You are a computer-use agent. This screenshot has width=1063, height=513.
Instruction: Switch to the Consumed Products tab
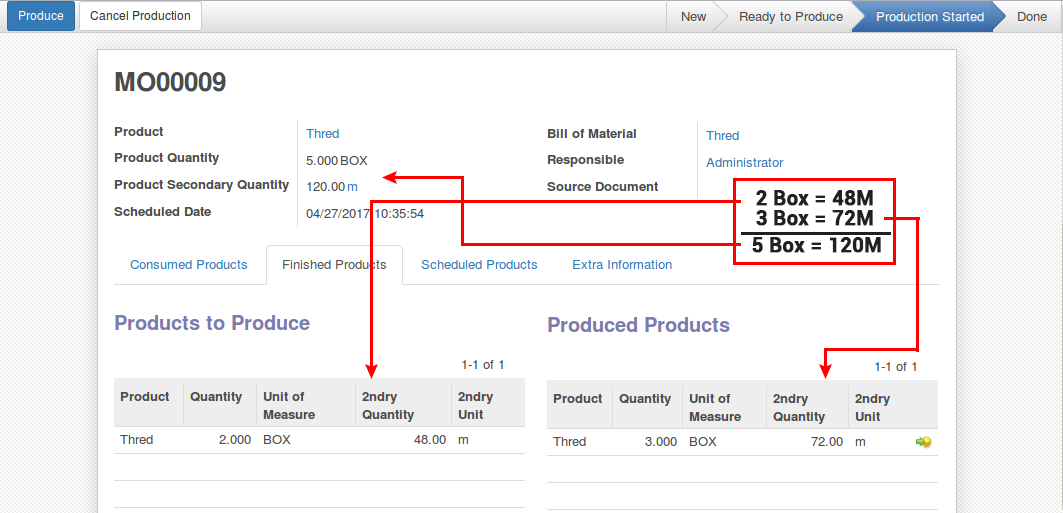pyautogui.click(x=189, y=265)
